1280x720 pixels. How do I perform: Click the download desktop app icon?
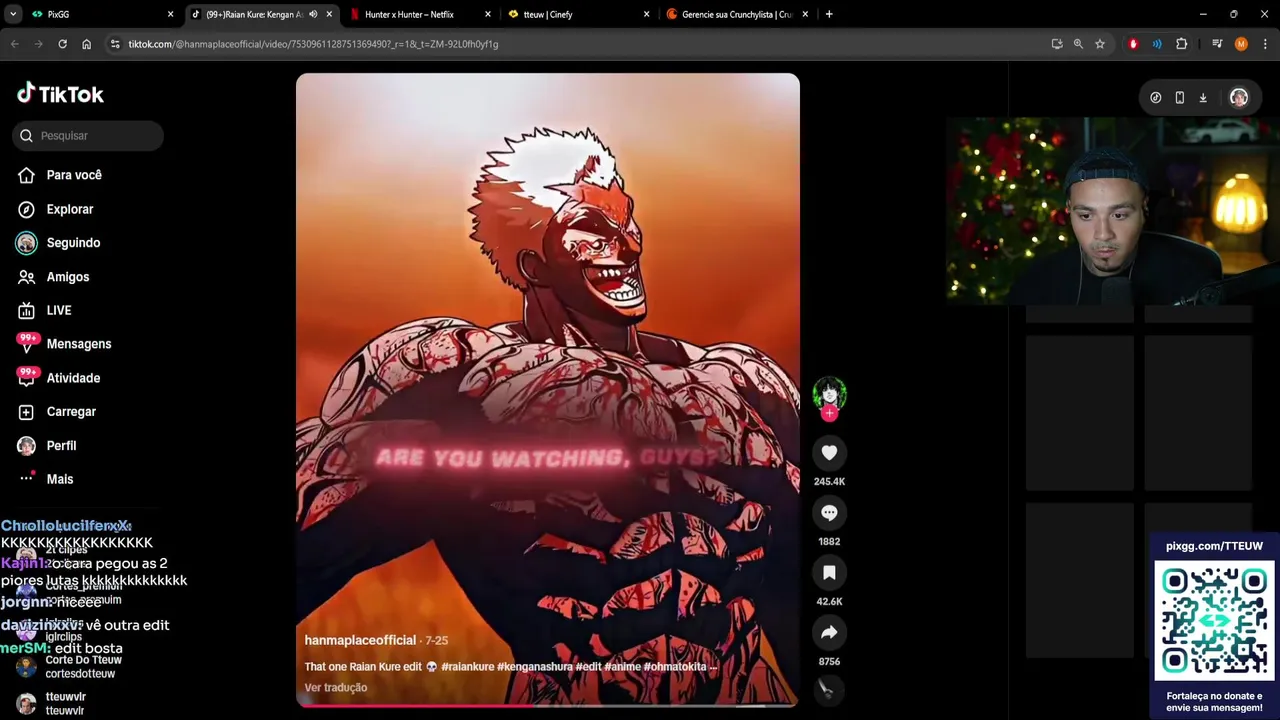(x=1203, y=97)
